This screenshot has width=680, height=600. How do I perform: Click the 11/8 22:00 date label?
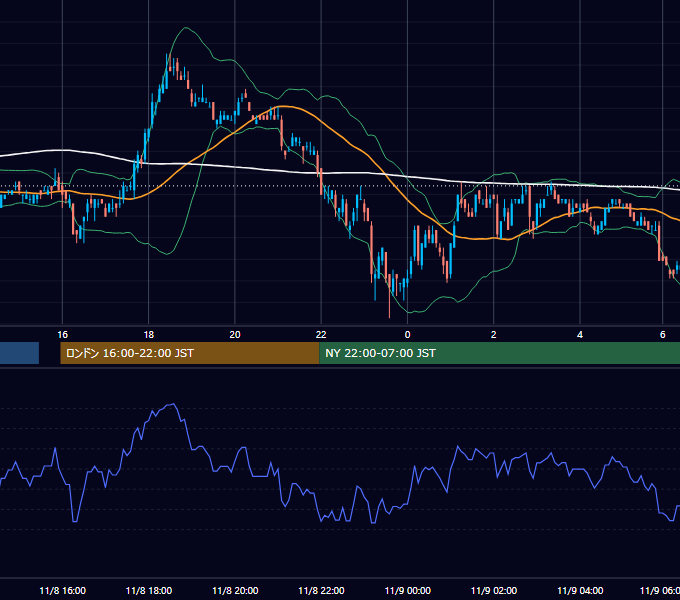click(321, 590)
